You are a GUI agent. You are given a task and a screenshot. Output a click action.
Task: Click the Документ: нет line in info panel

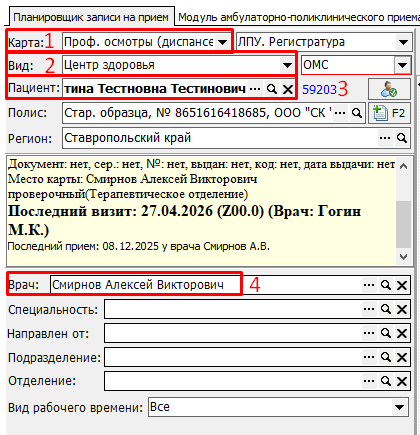(201, 164)
